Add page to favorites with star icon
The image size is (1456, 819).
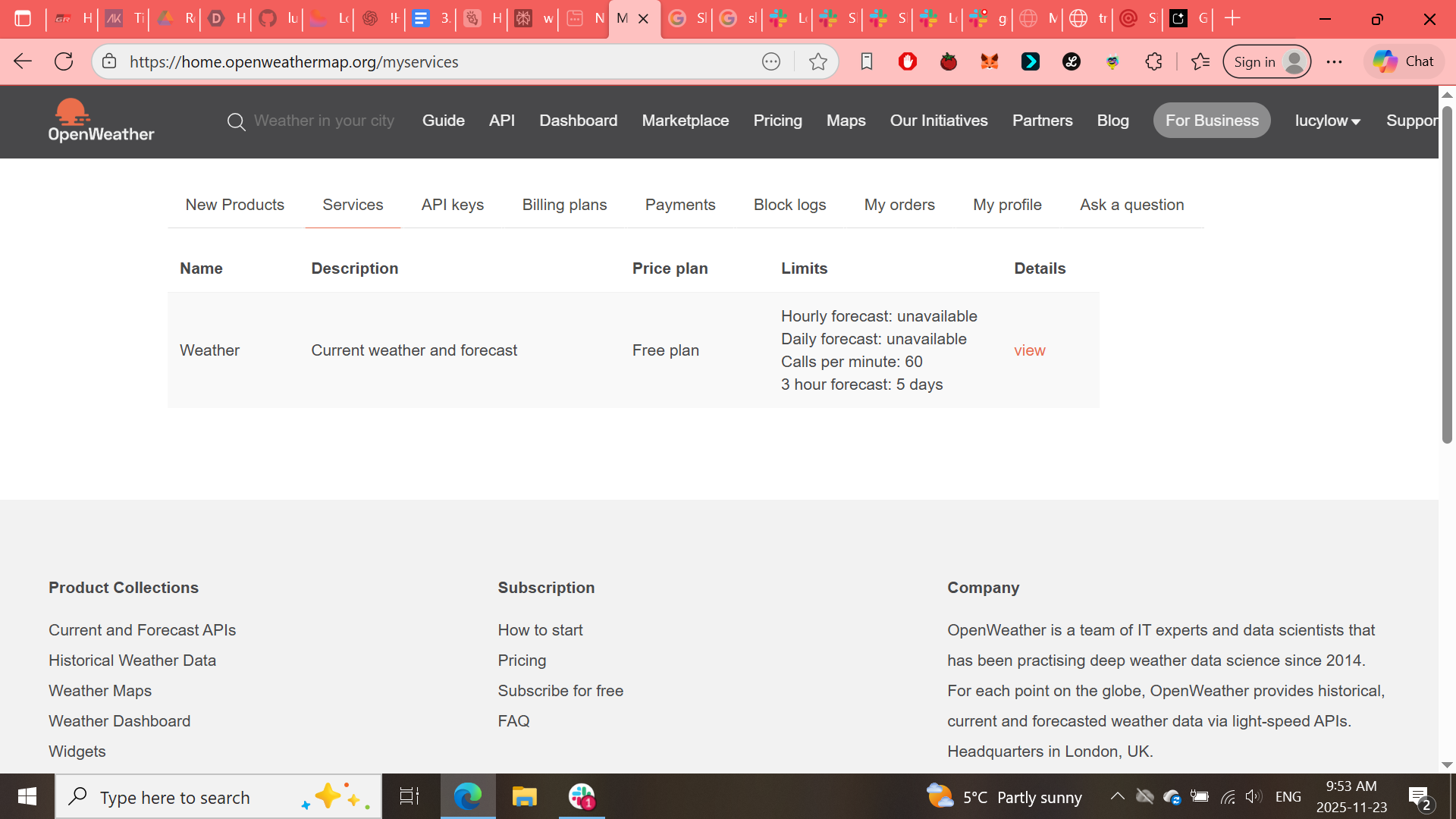(817, 61)
